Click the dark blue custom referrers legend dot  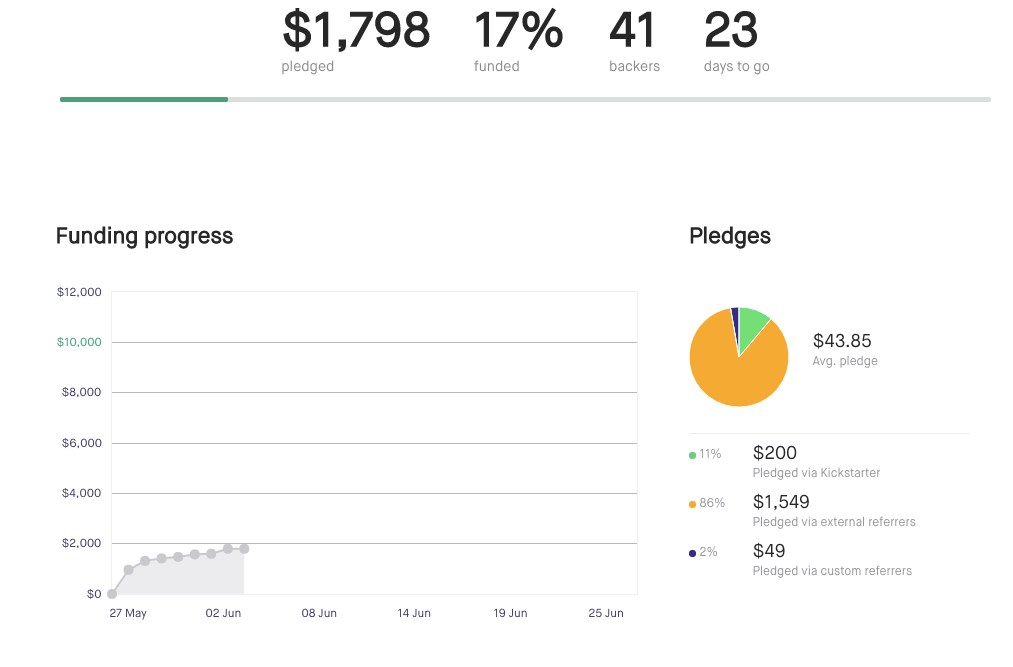693,553
